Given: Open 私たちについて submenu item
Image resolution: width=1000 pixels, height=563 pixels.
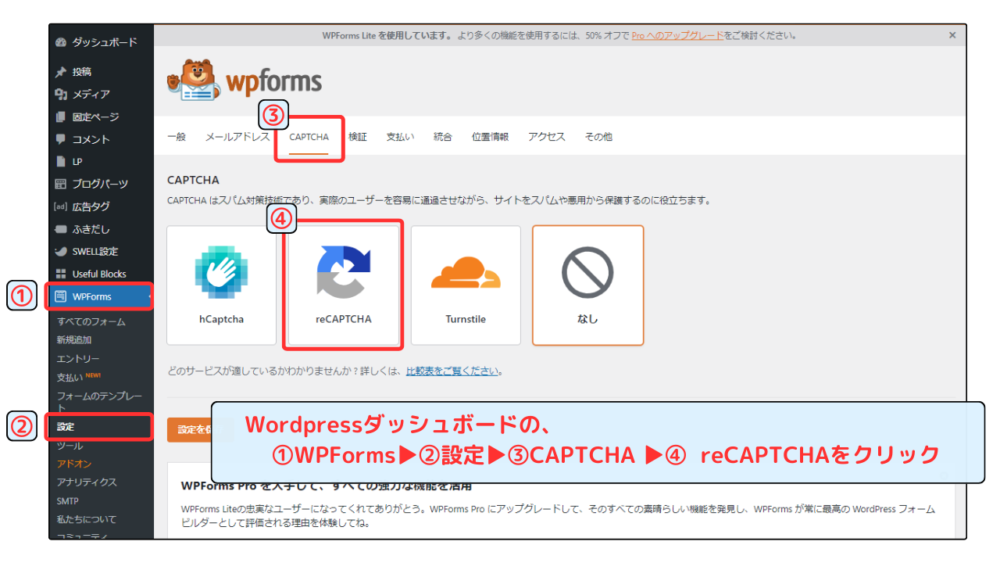Looking at the screenshot, I should (87, 519).
